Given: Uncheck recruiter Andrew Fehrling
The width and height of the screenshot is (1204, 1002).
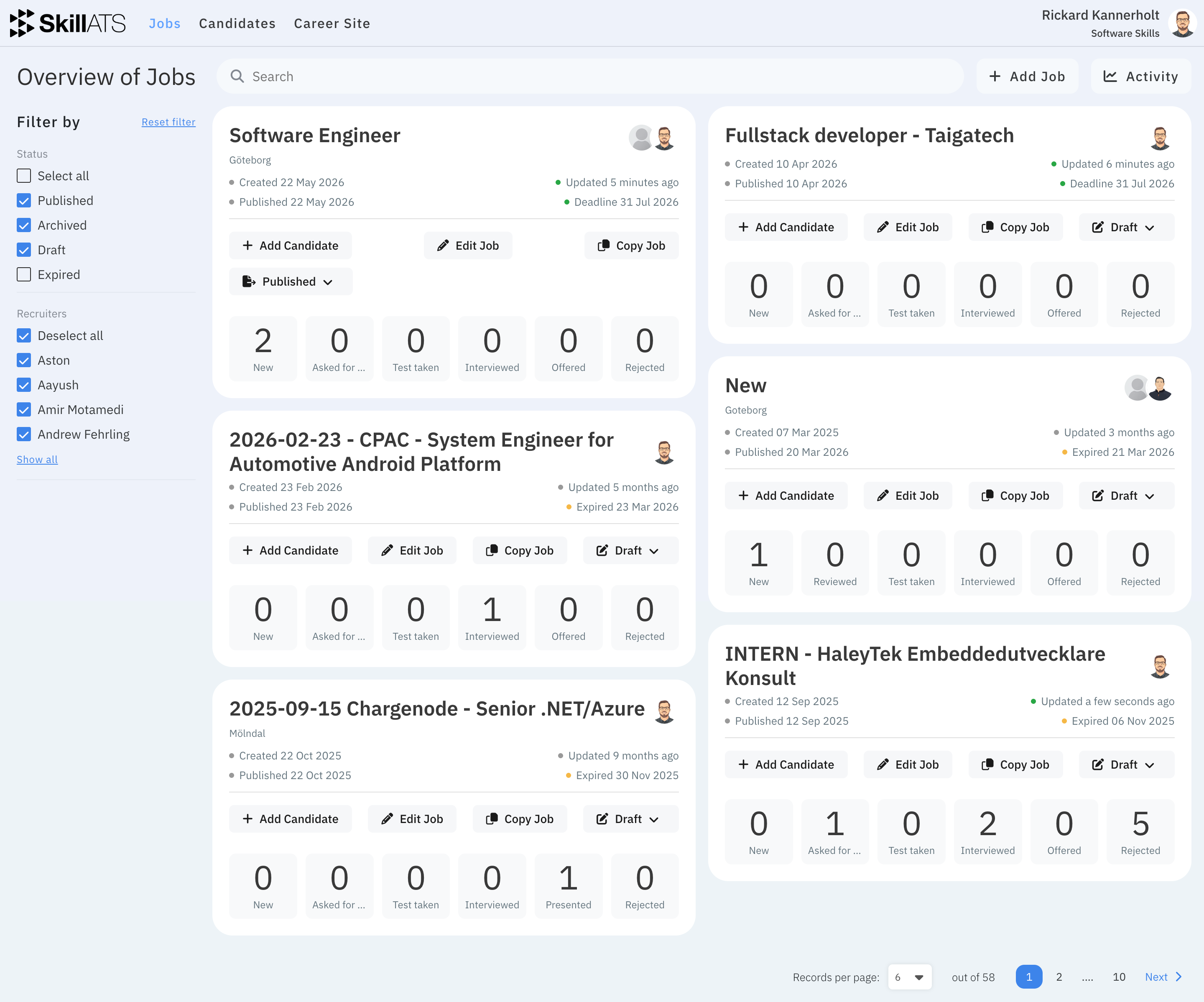Looking at the screenshot, I should click(x=23, y=434).
